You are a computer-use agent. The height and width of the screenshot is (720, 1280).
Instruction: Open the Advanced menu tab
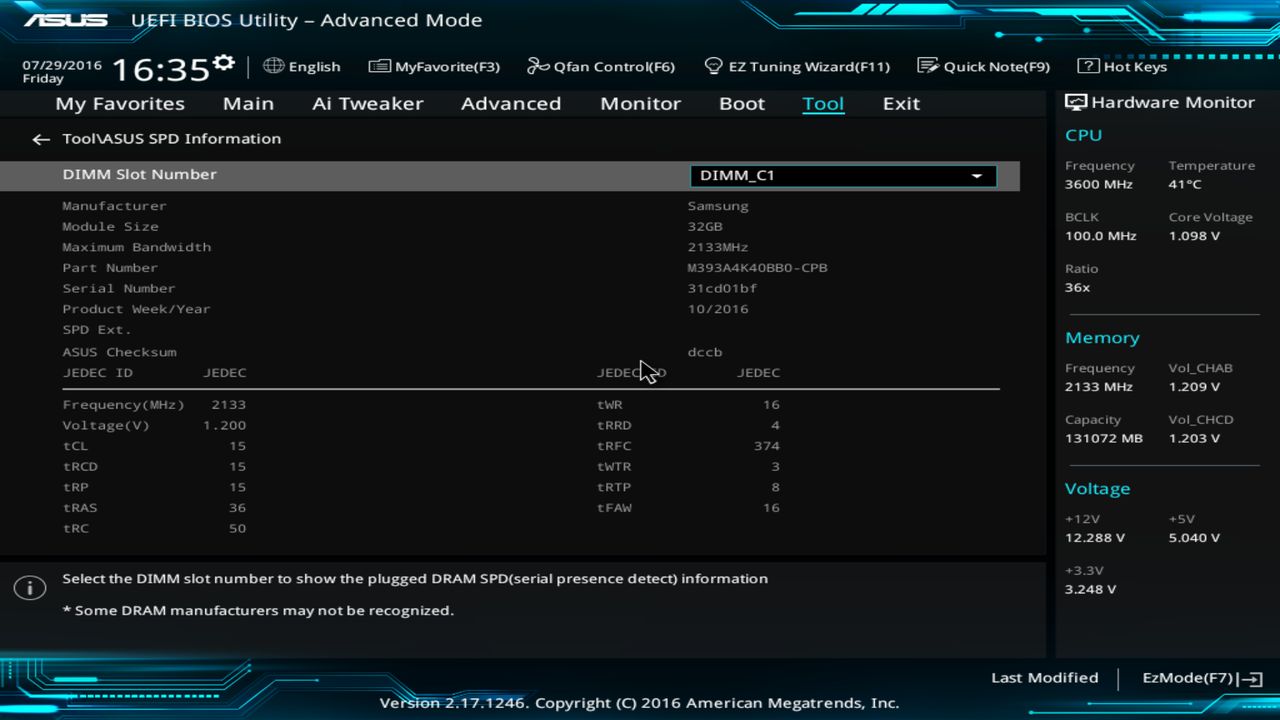pyautogui.click(x=511, y=103)
